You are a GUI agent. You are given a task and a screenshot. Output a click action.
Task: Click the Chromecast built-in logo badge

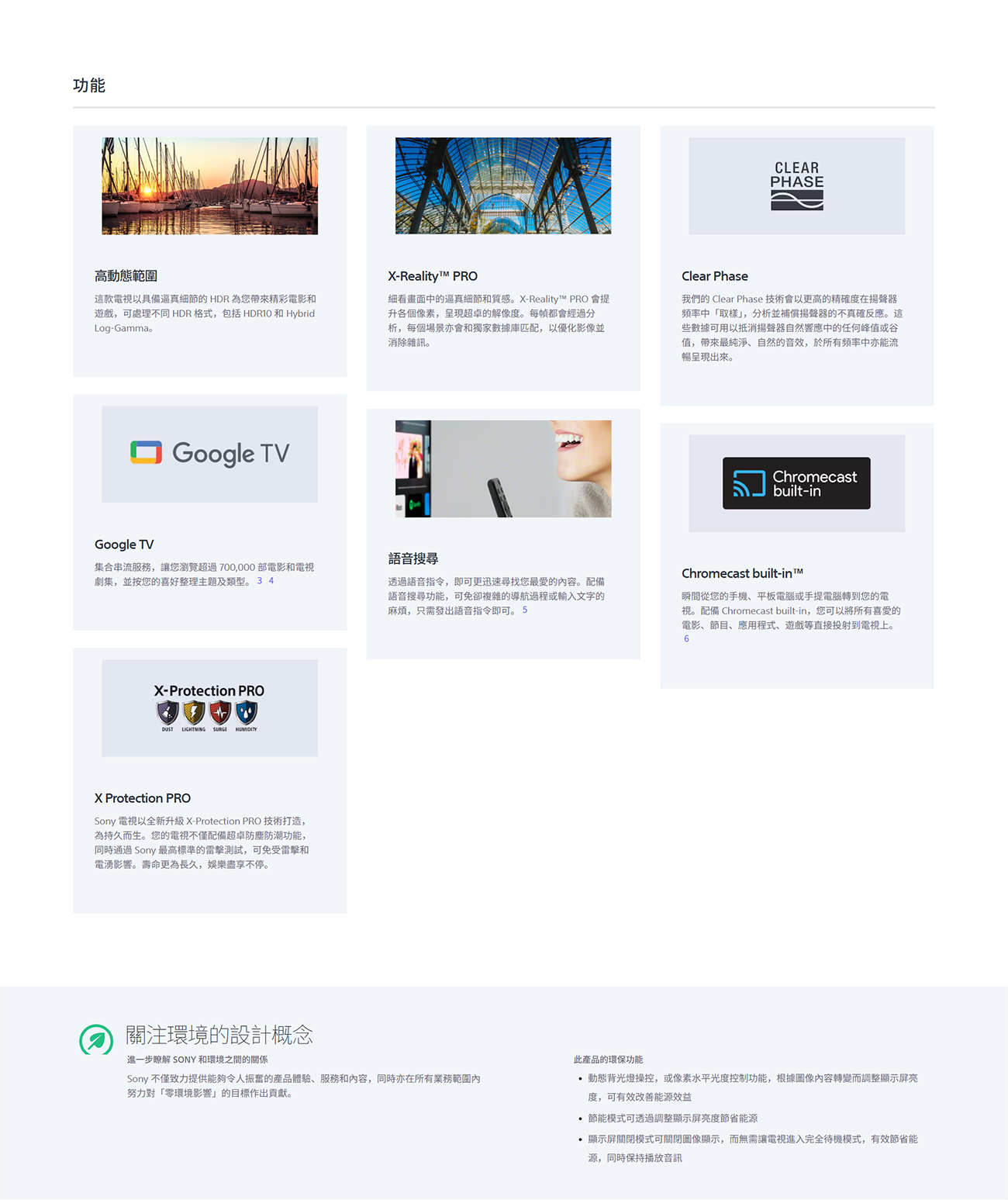coord(796,483)
